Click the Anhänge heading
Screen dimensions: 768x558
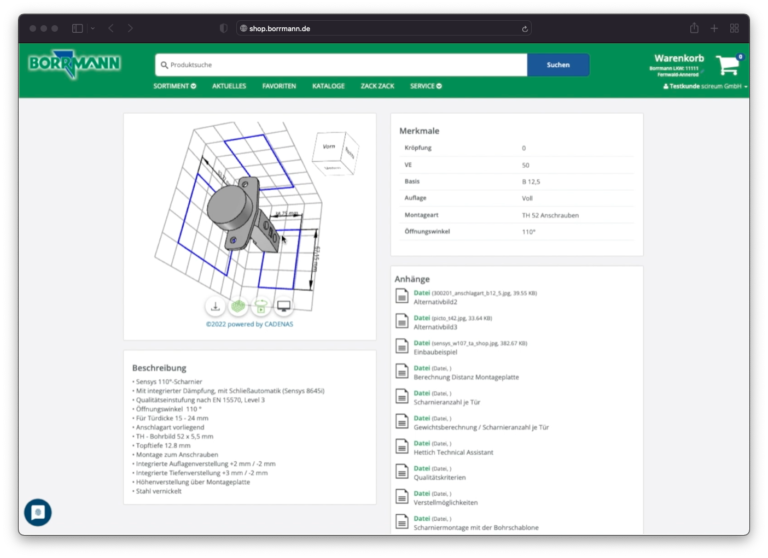412,279
